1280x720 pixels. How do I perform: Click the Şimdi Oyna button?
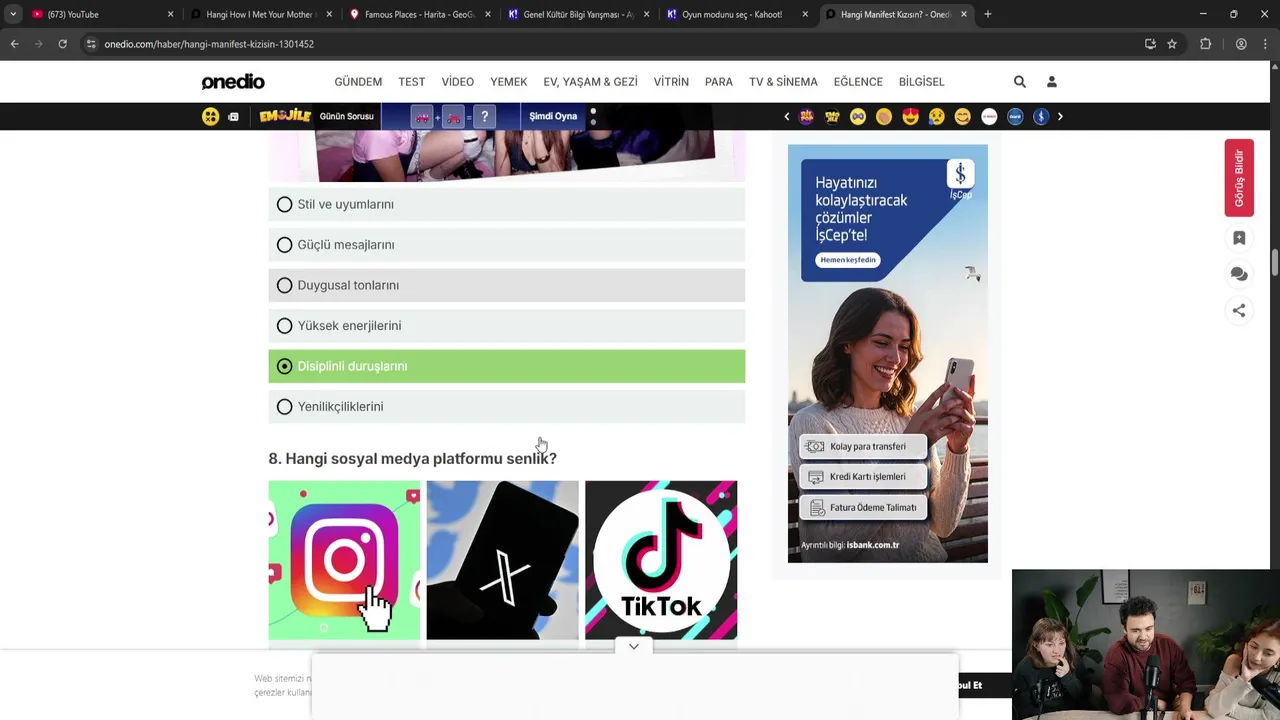coord(553,116)
